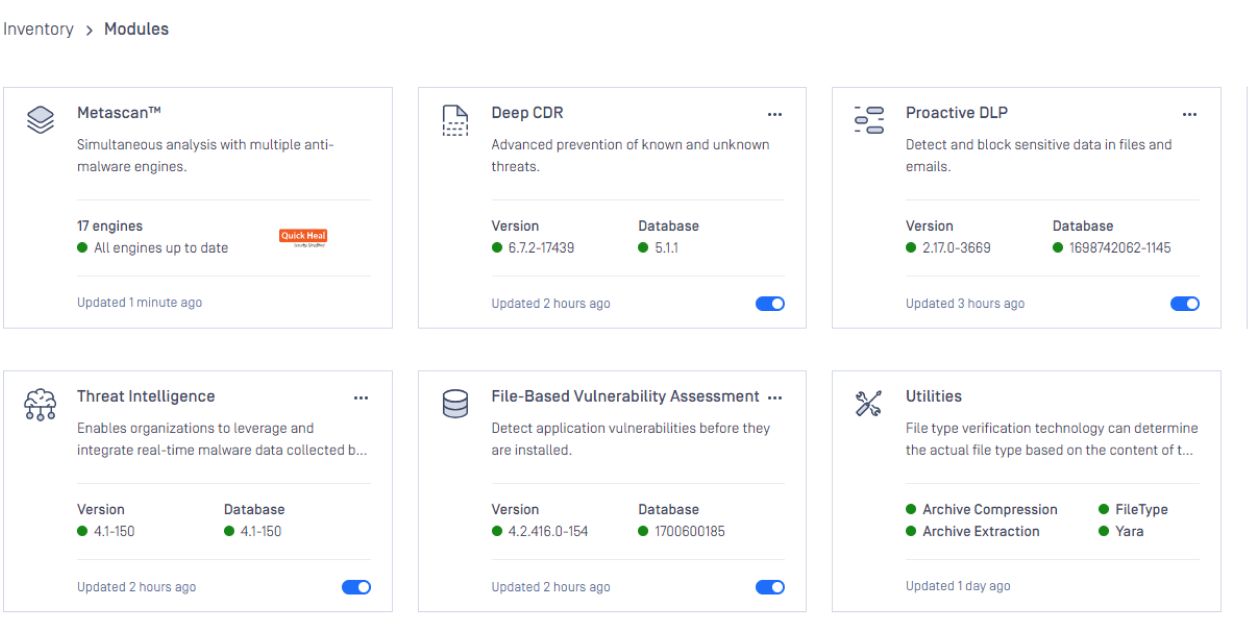The image size is (1248, 624).
Task: Click the 17 engines label in Metascan
Action: point(110,226)
